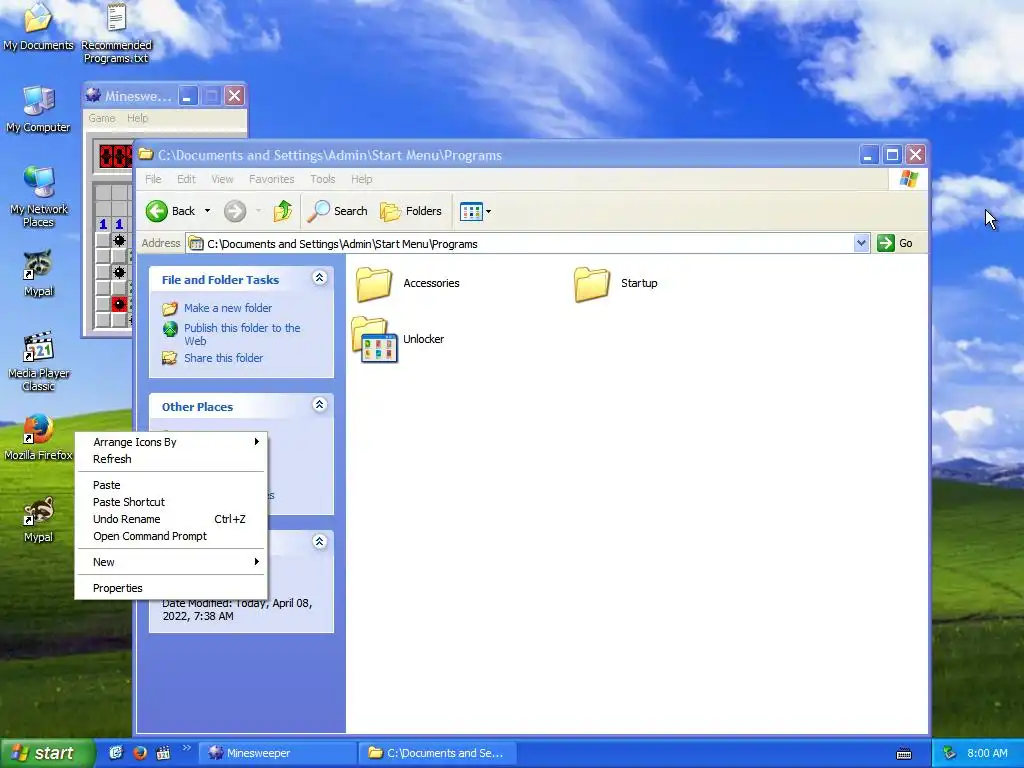Choose Paste from the context menu

click(171, 485)
